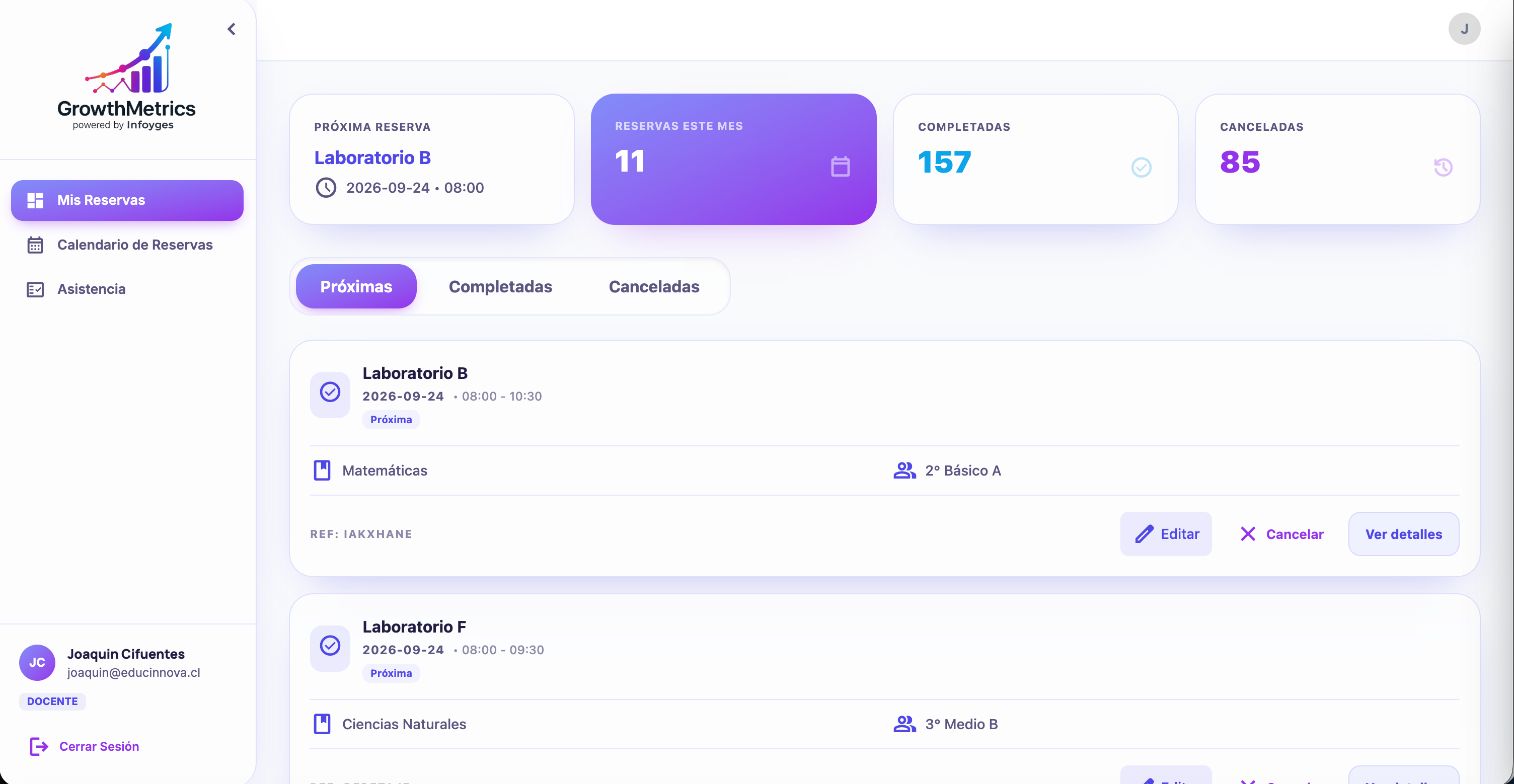Click the book icon next to Ciencias Naturales

[x=322, y=724]
